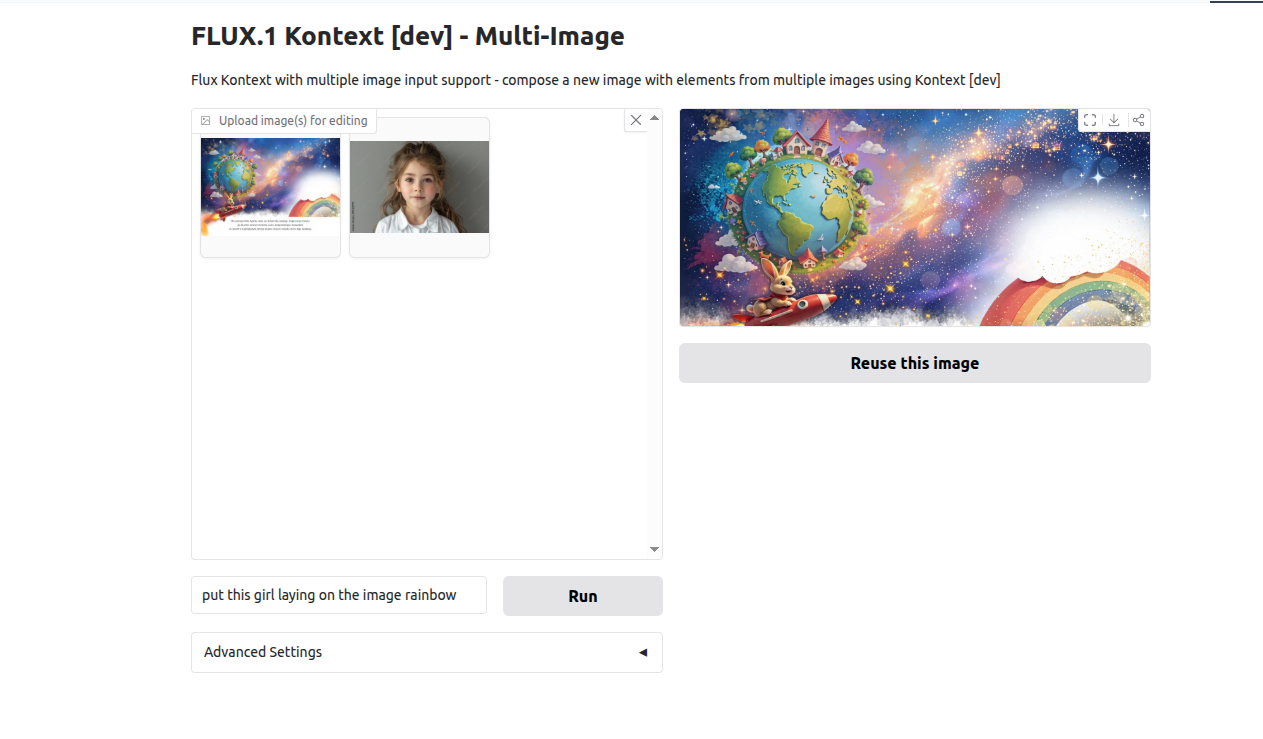This screenshot has width=1263, height=739.
Task: Download the generated output image
Action: point(1114,120)
